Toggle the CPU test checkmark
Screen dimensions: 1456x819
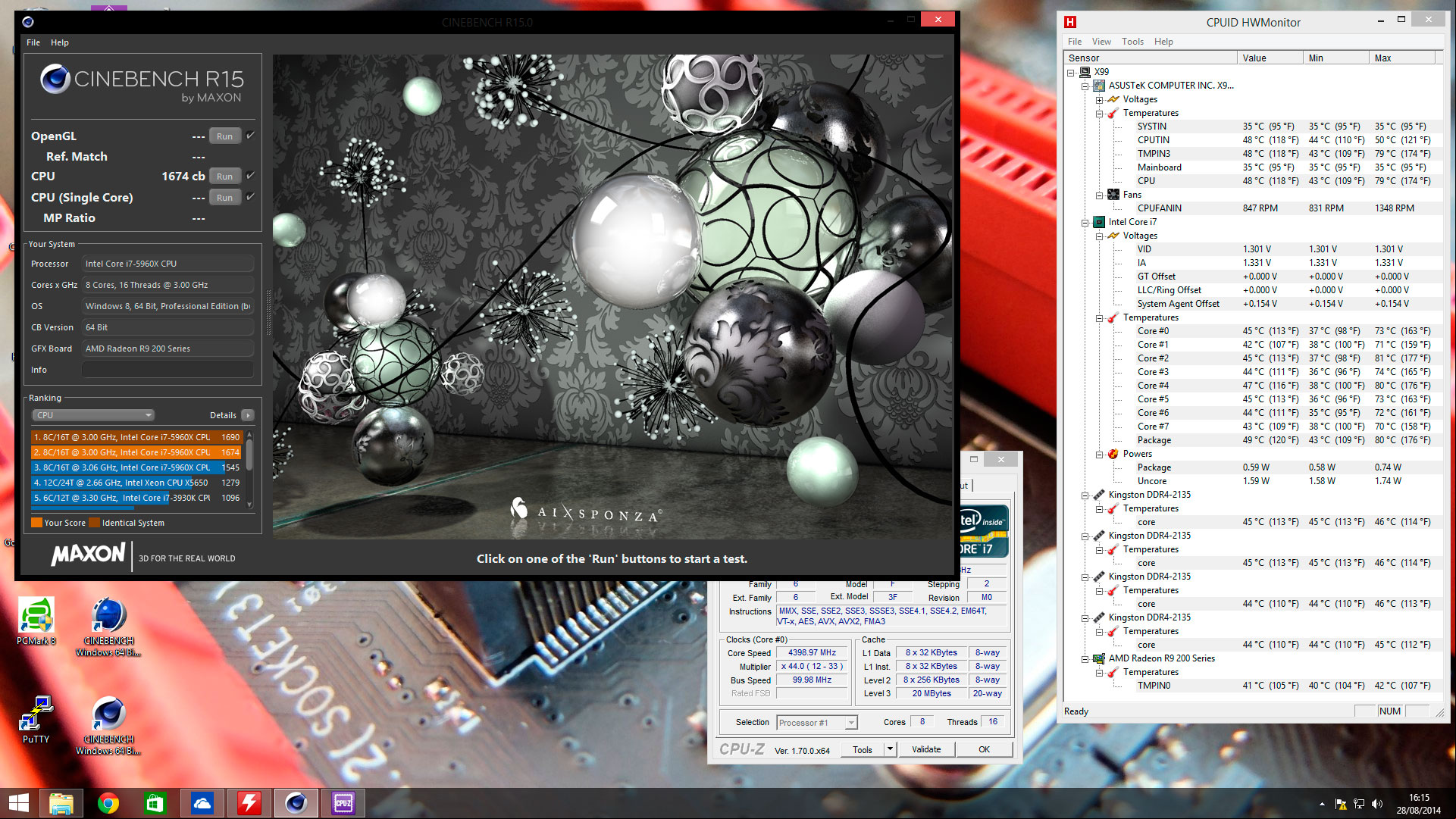tap(250, 176)
